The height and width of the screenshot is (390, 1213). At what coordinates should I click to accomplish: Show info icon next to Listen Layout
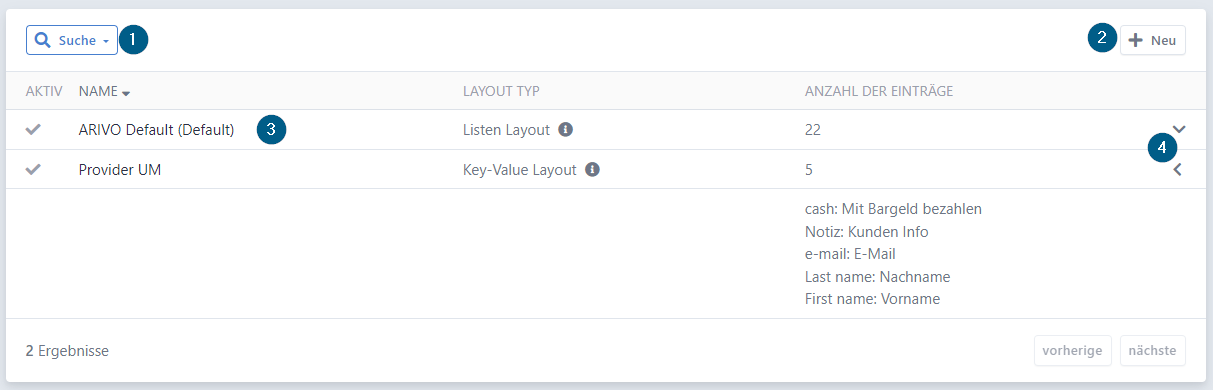[565, 129]
